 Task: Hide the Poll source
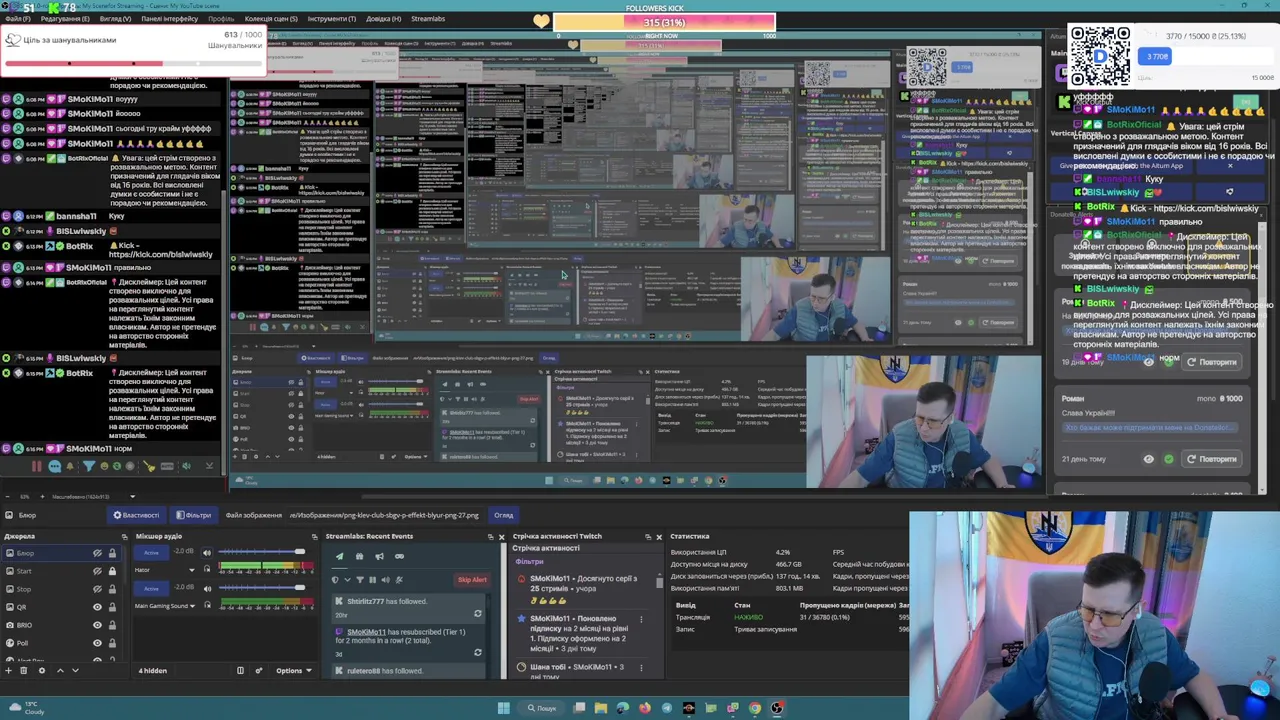point(97,643)
